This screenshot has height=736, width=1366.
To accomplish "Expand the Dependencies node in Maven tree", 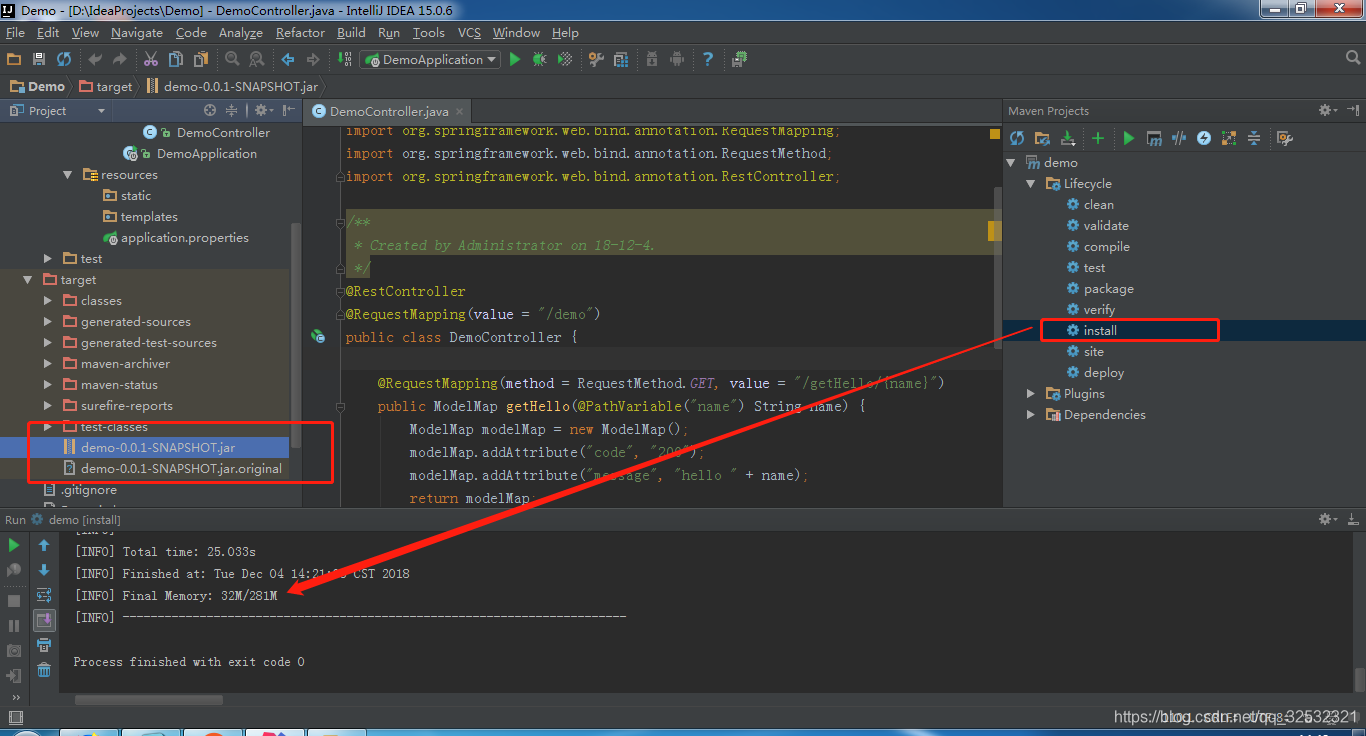I will click(1031, 415).
